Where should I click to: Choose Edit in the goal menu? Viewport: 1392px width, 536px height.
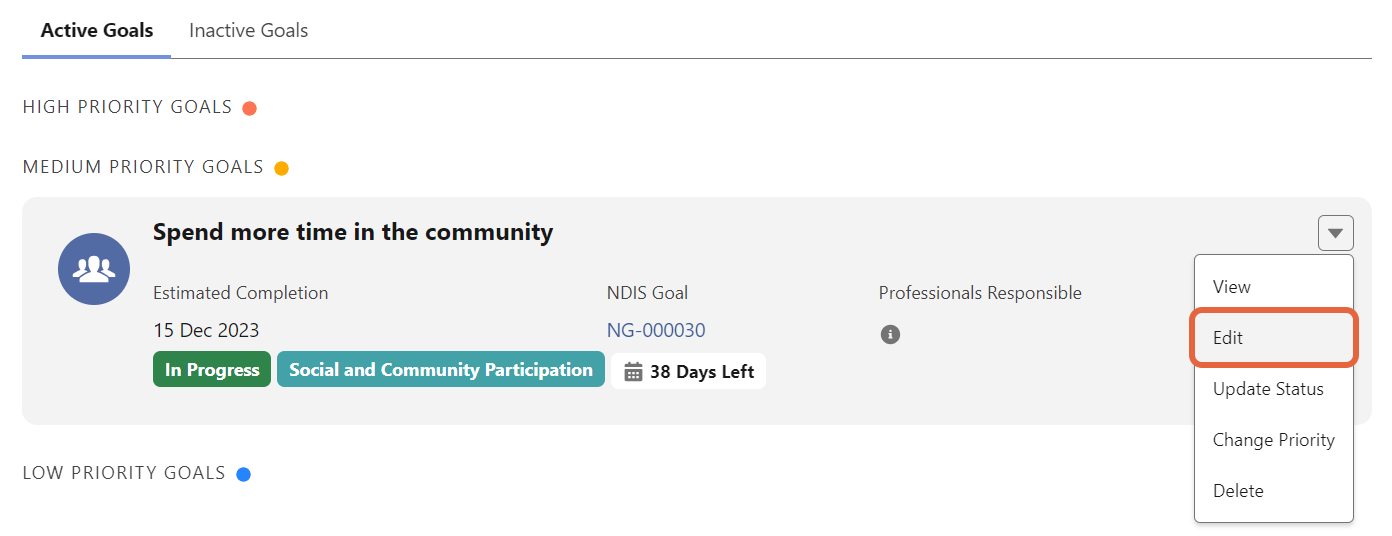tap(1228, 338)
